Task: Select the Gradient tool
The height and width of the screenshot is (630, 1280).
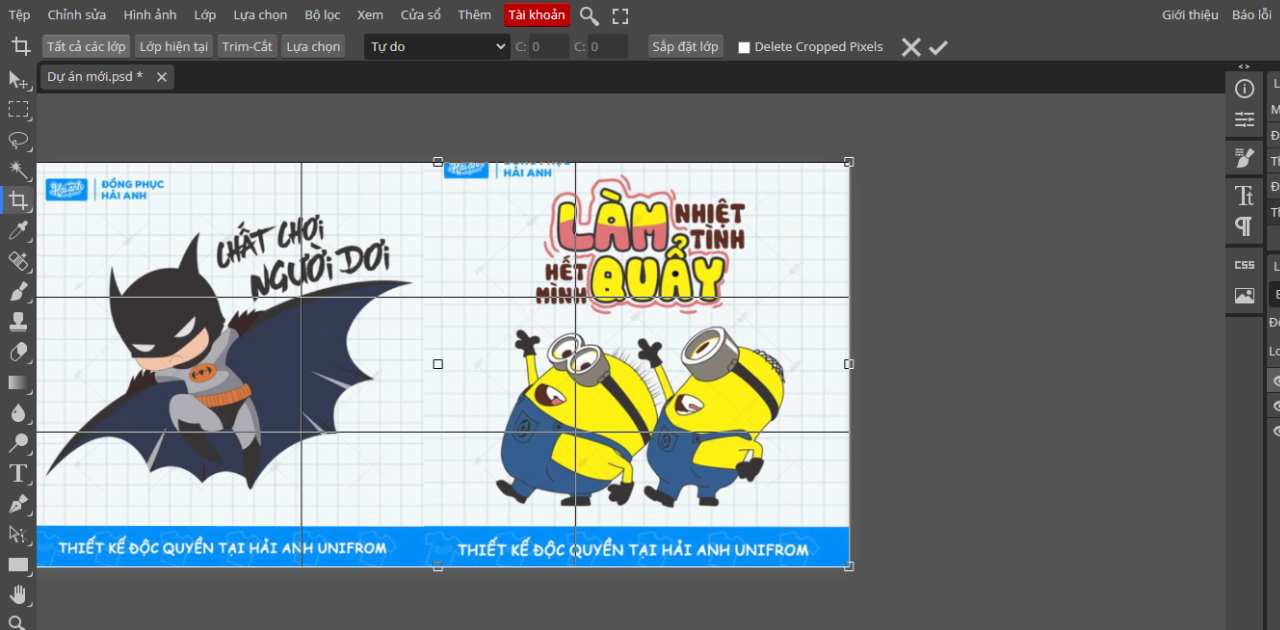Action: pyautogui.click(x=18, y=383)
